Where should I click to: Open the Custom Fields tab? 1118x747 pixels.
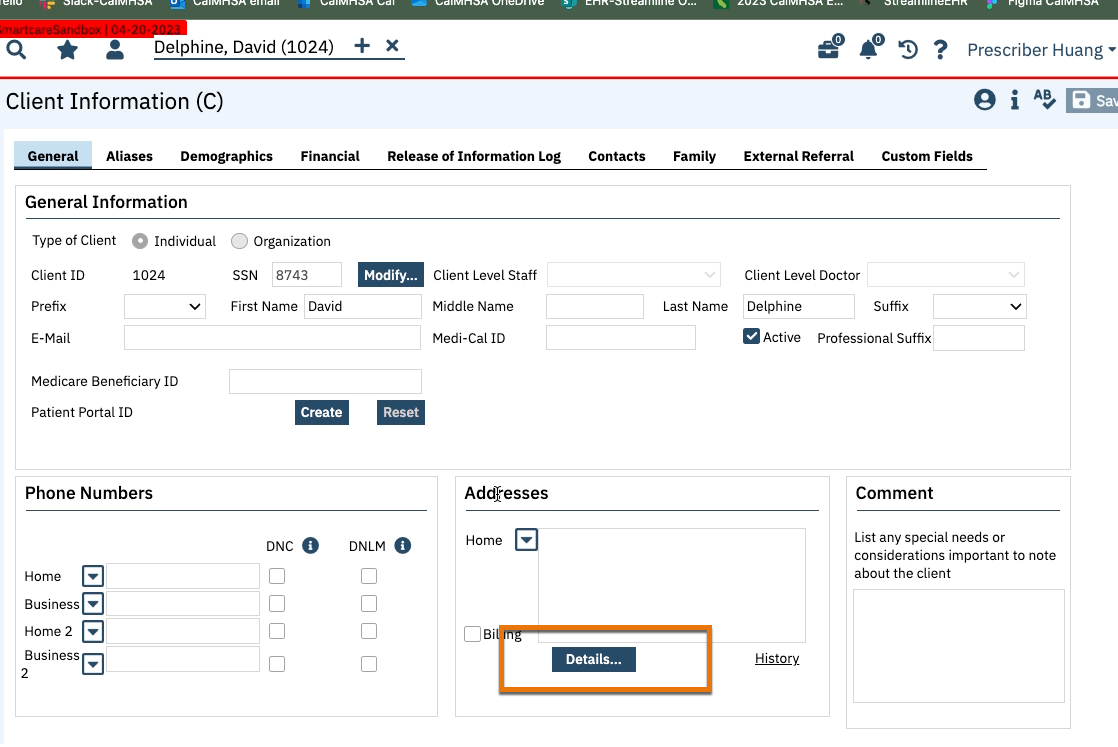[x=926, y=156]
